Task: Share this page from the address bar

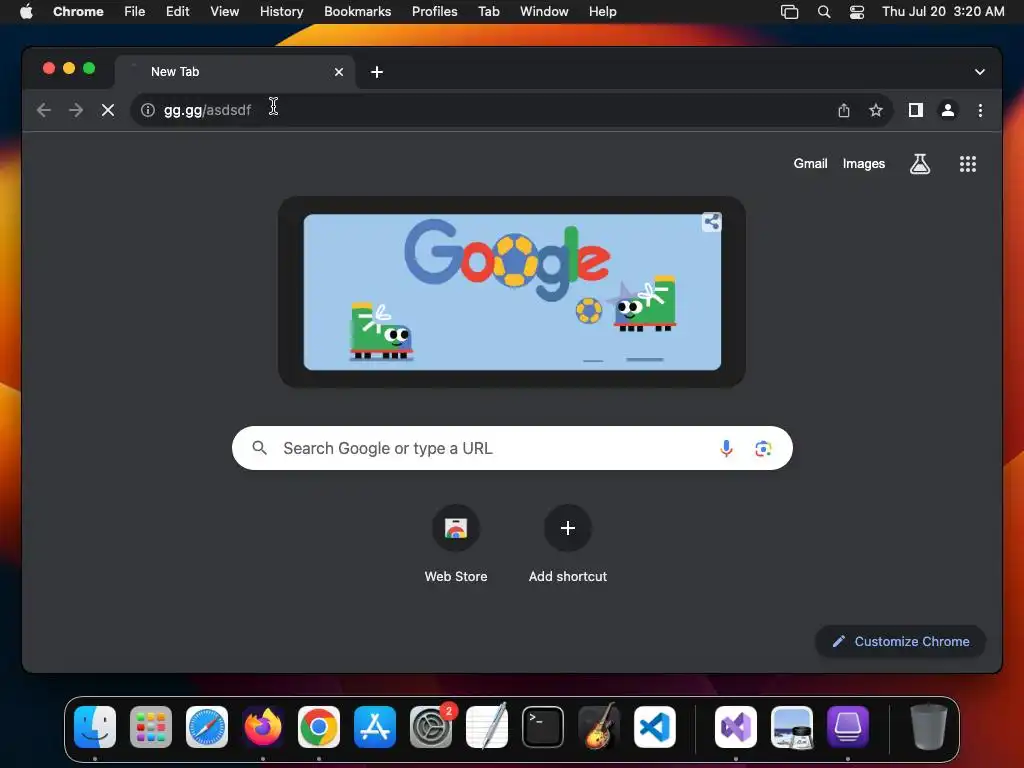Action: pos(844,110)
